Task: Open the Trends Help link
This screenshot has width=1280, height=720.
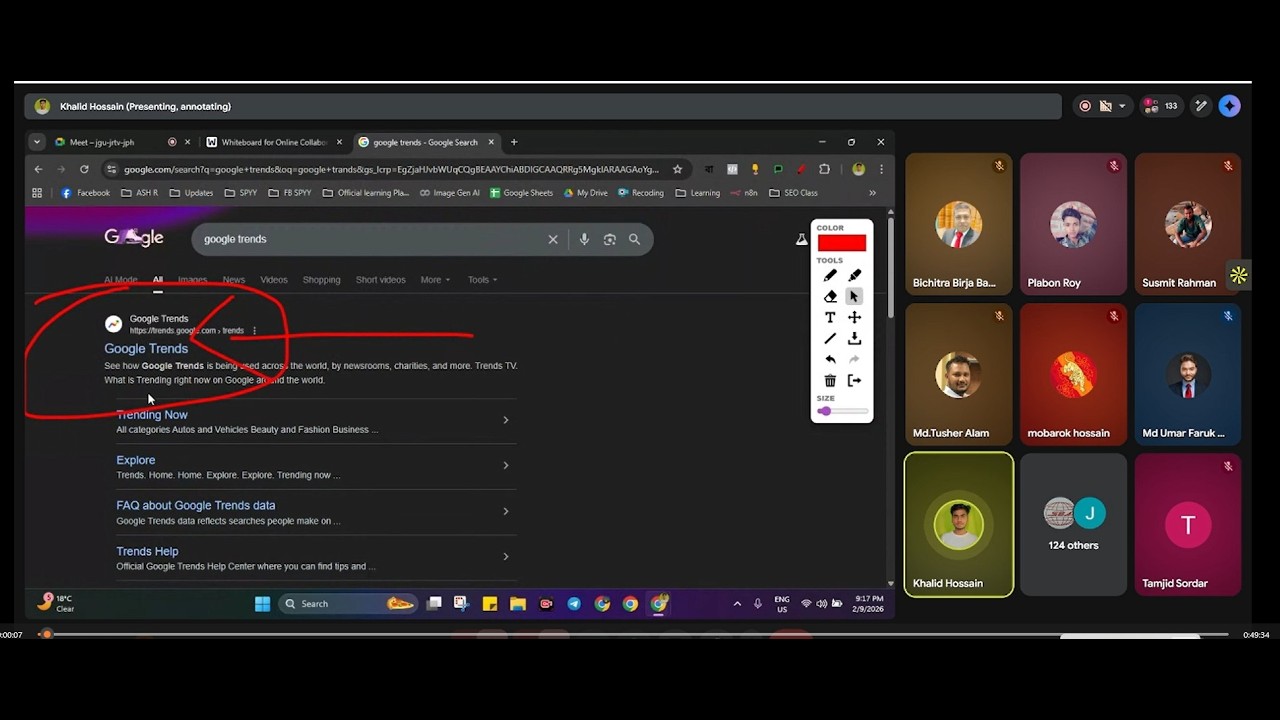Action: pos(147,551)
